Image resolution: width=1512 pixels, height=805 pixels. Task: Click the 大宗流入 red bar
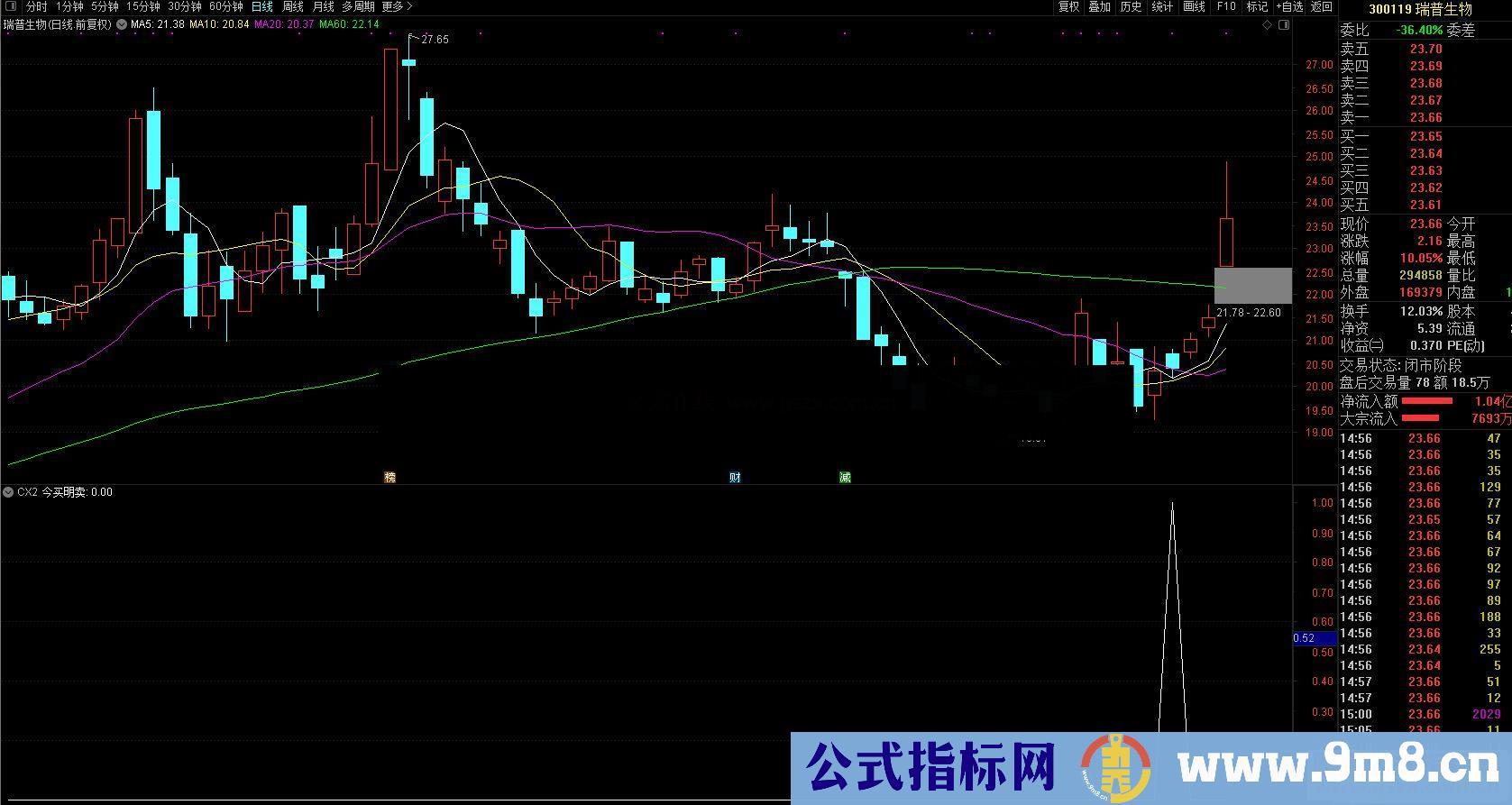(1419, 418)
